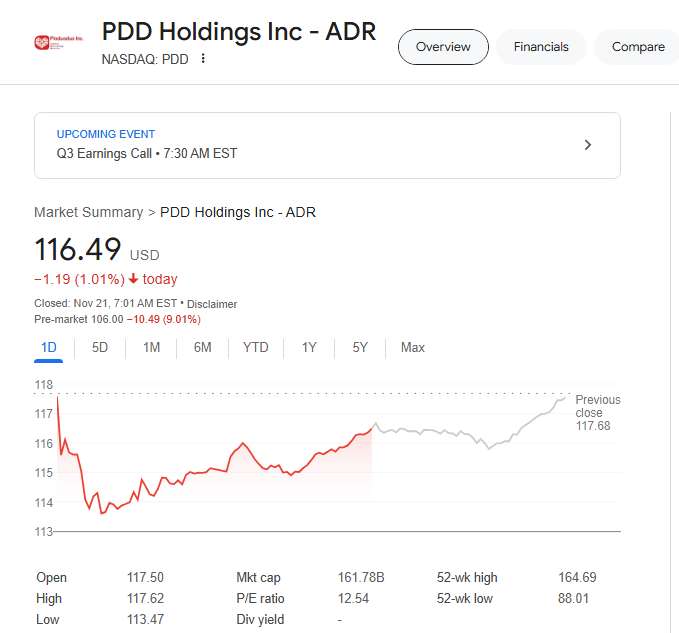Switch chart to Max range
679x633 pixels.
pos(412,347)
